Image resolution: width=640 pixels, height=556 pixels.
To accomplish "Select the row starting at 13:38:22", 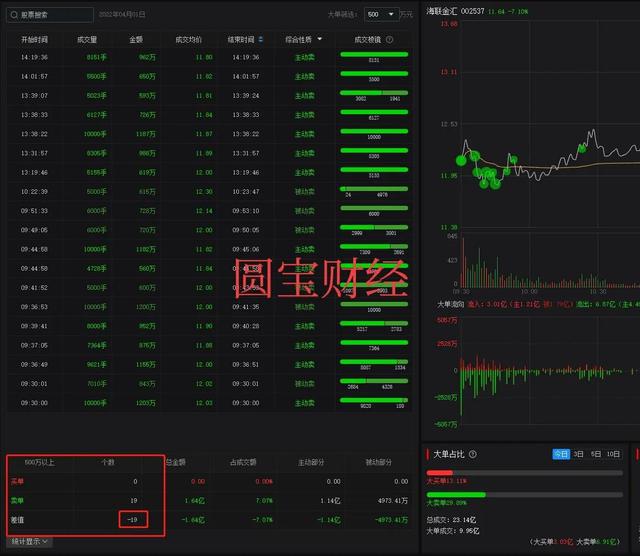I will click(209, 134).
